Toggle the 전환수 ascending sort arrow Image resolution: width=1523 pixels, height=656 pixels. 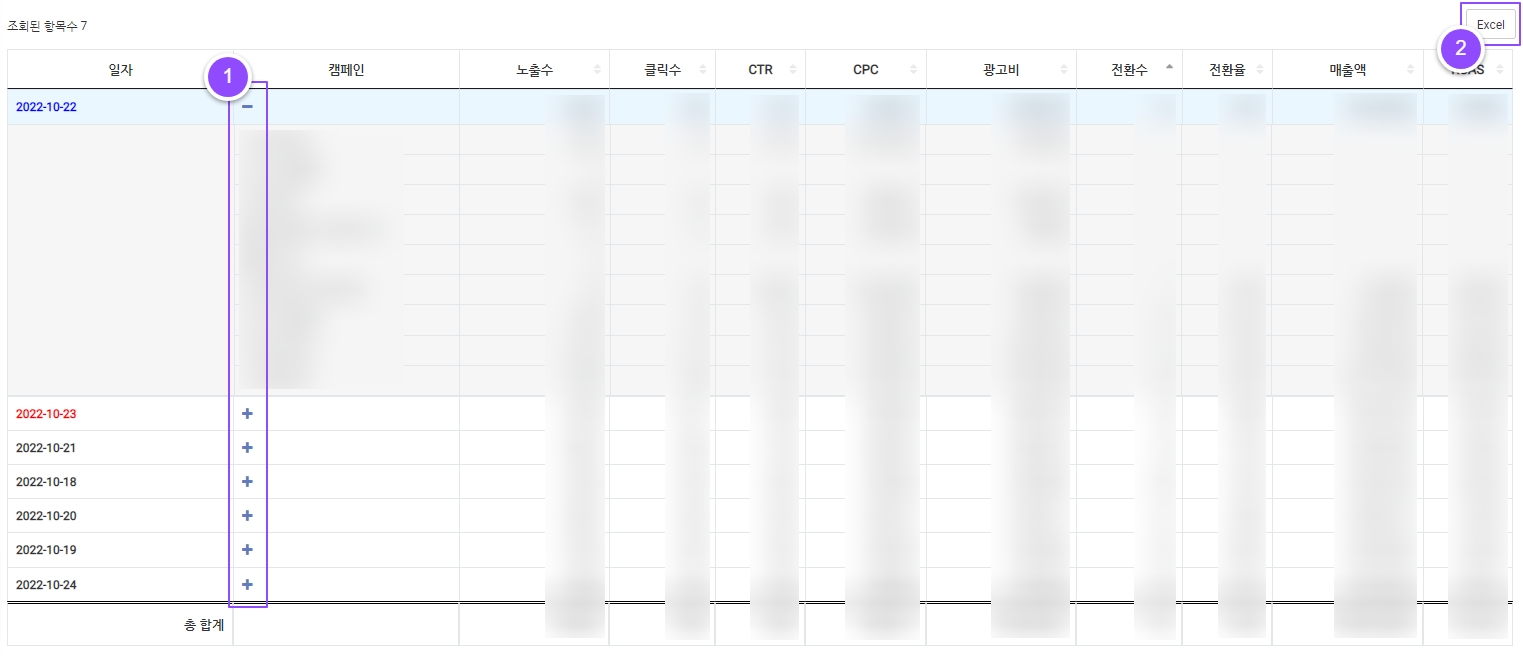(1169, 68)
